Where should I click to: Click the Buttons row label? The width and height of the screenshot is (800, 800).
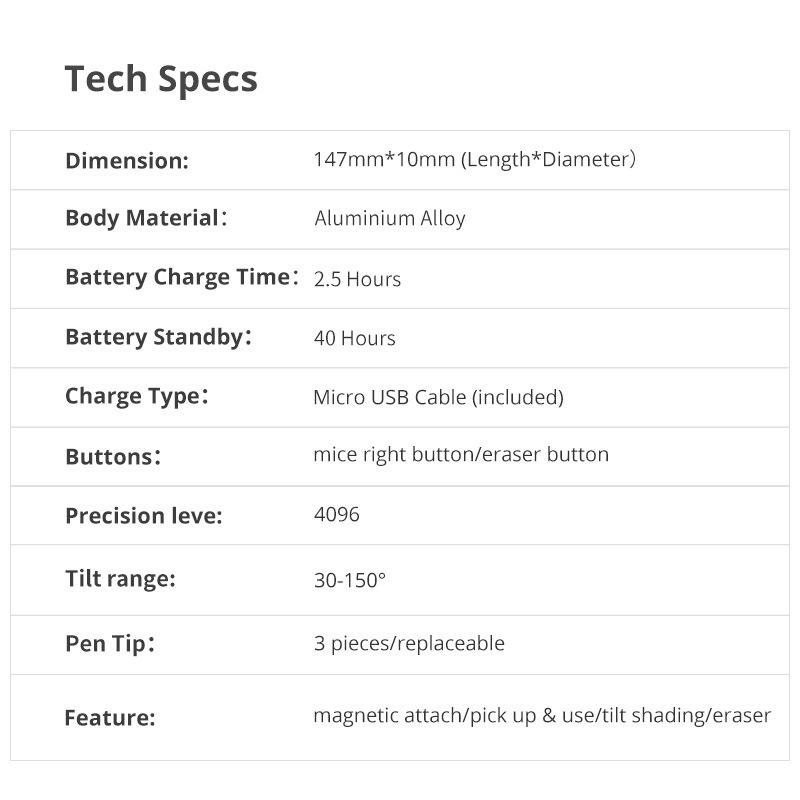click(x=113, y=457)
